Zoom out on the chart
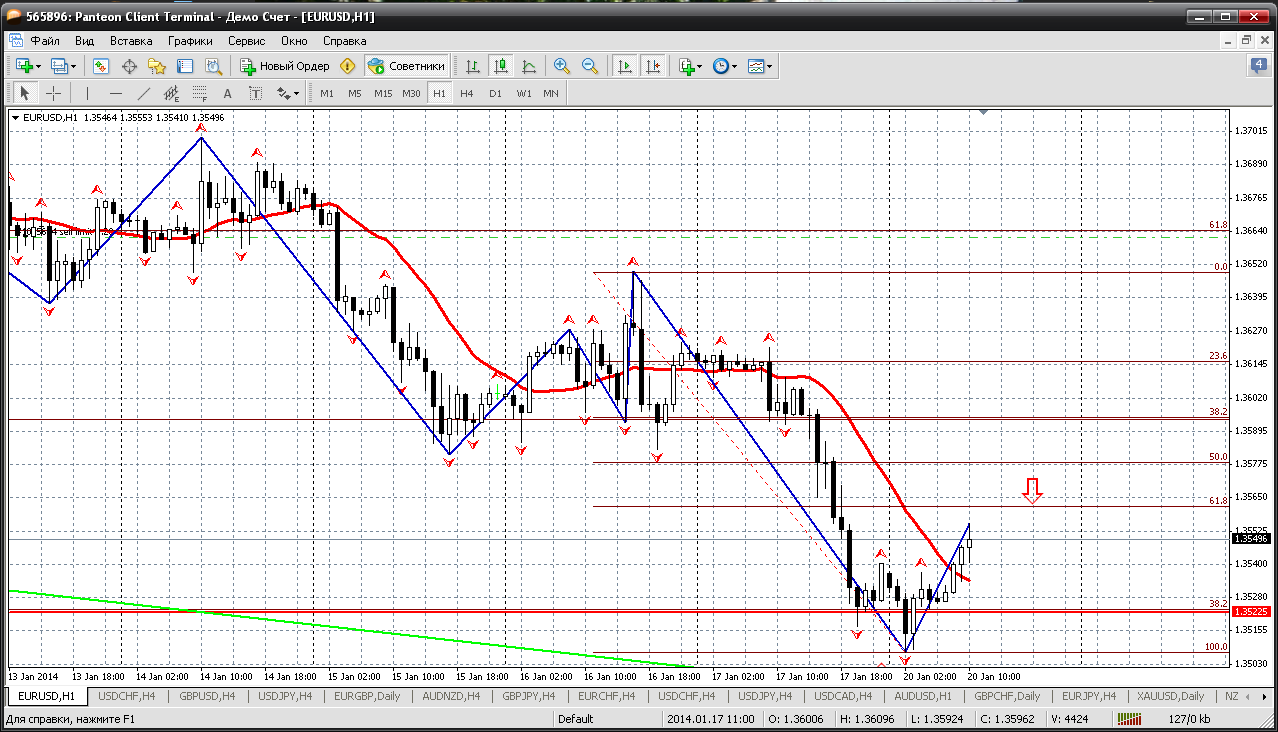1278x732 pixels. (590, 66)
